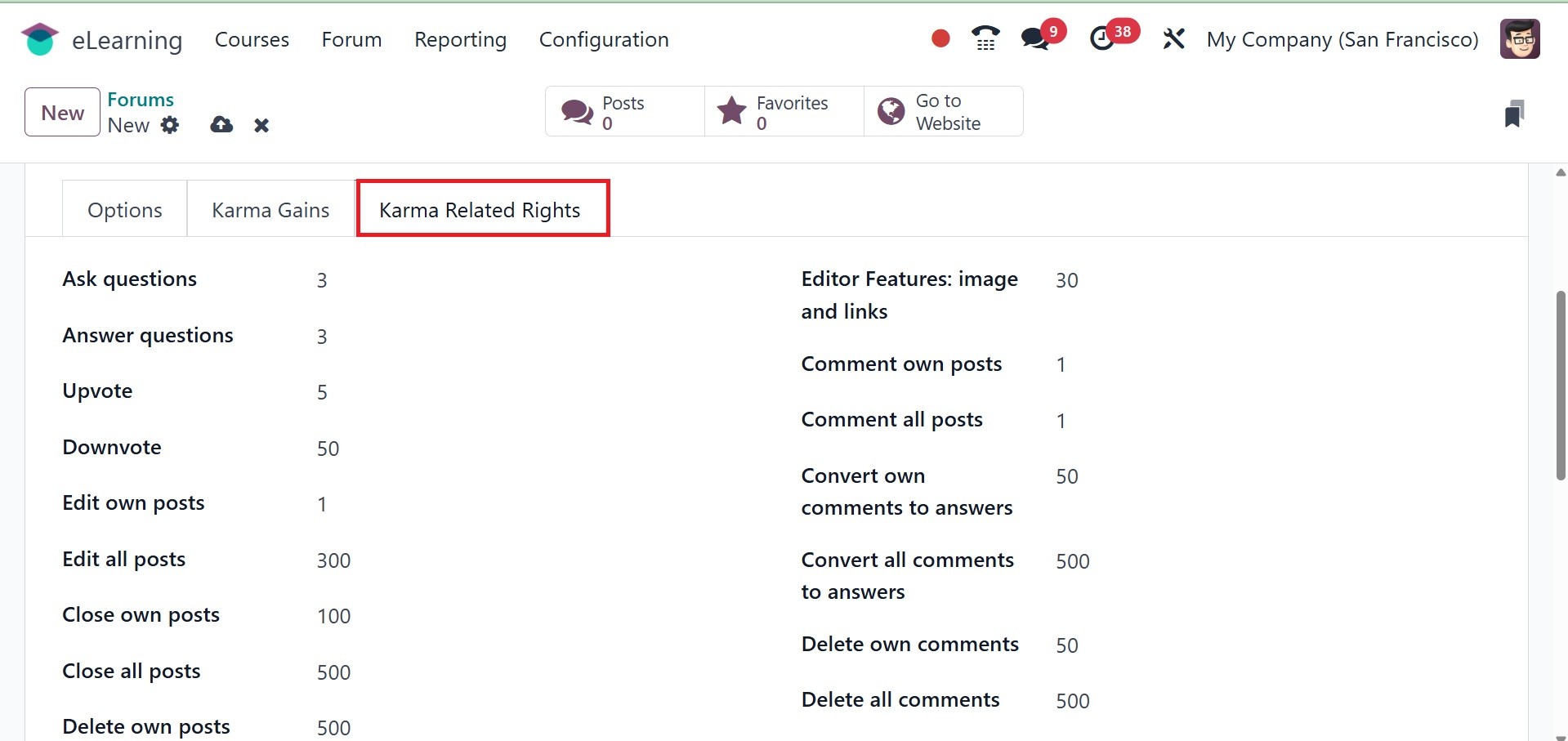Screen dimensions: 1568x741
Task: Open the user avatar menu
Action: click(x=1520, y=39)
